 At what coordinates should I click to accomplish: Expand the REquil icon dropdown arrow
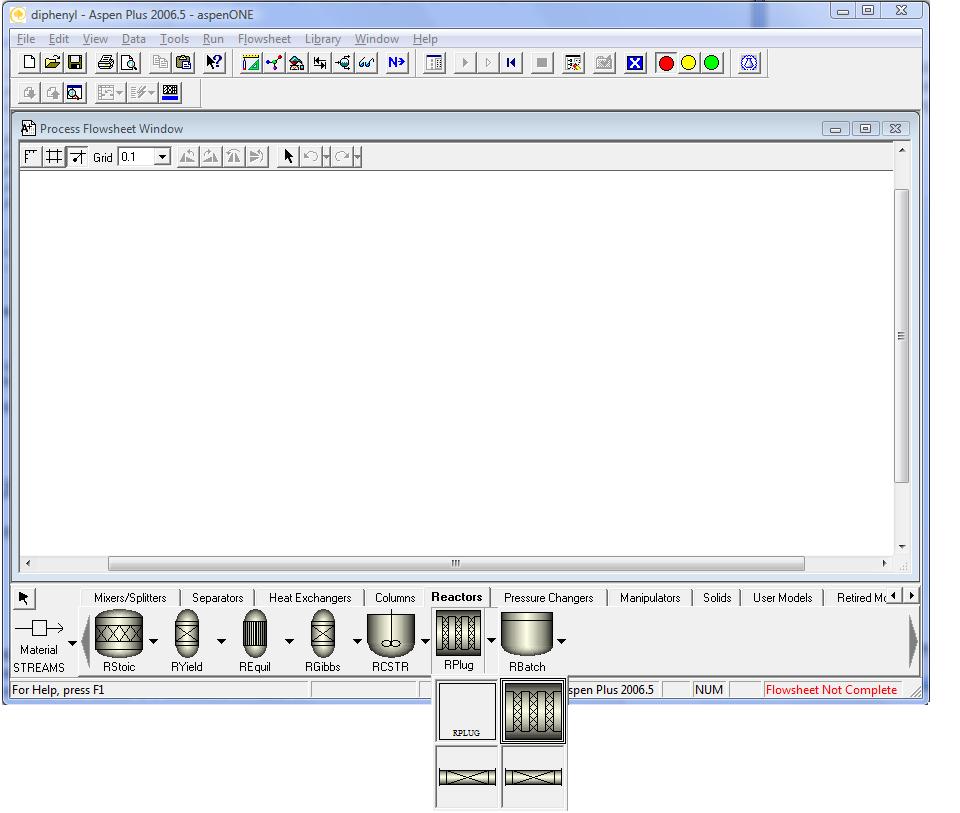(x=289, y=641)
